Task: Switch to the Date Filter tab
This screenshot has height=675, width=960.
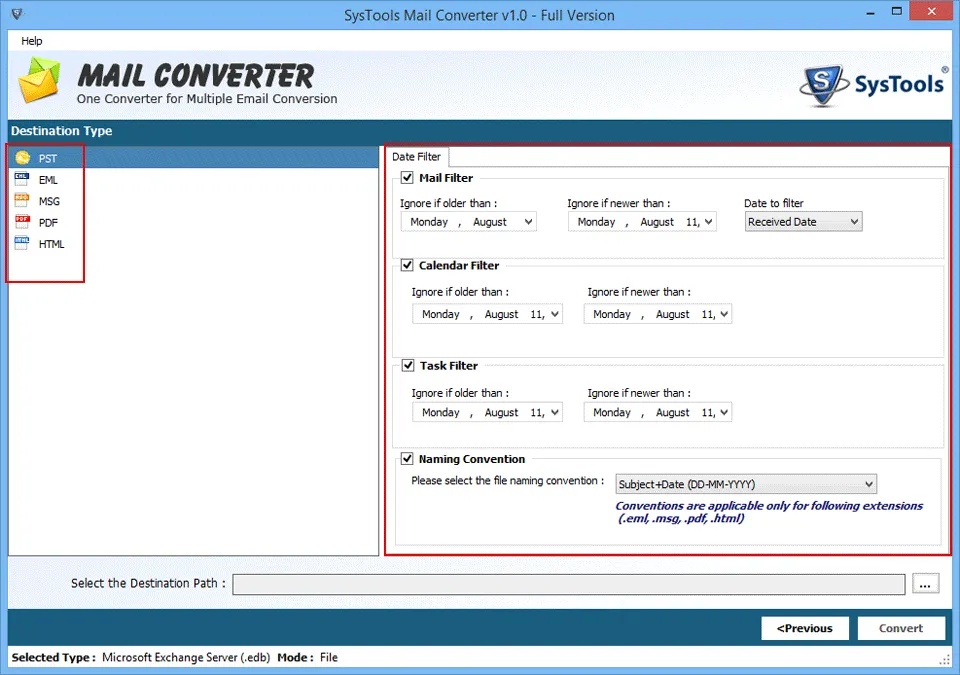Action: pos(416,157)
